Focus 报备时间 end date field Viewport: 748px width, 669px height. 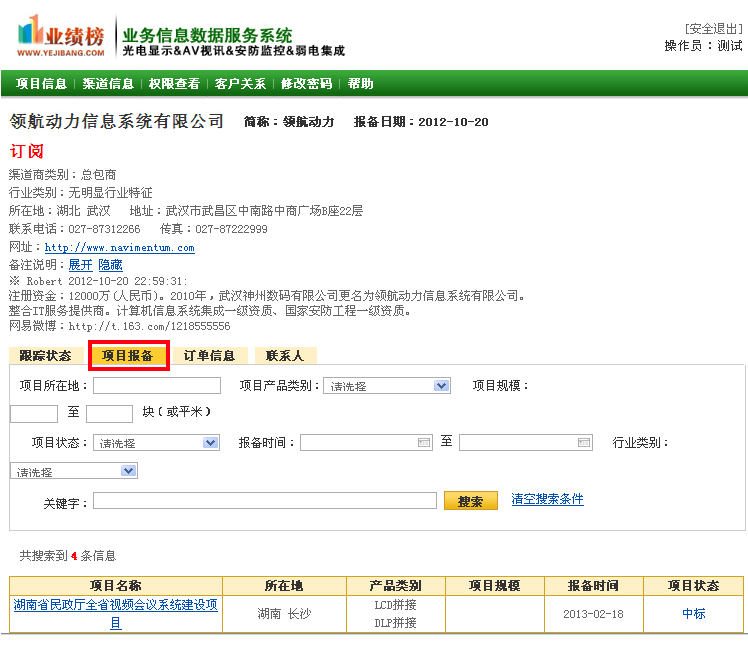point(526,443)
